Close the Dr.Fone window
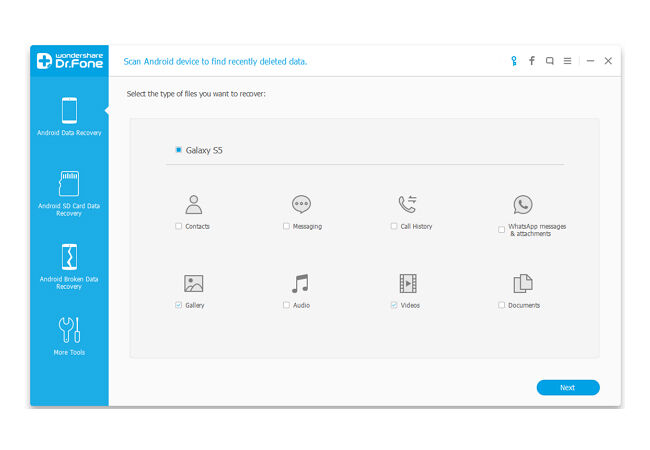Screen dimensions: 650x450 (x=608, y=61)
